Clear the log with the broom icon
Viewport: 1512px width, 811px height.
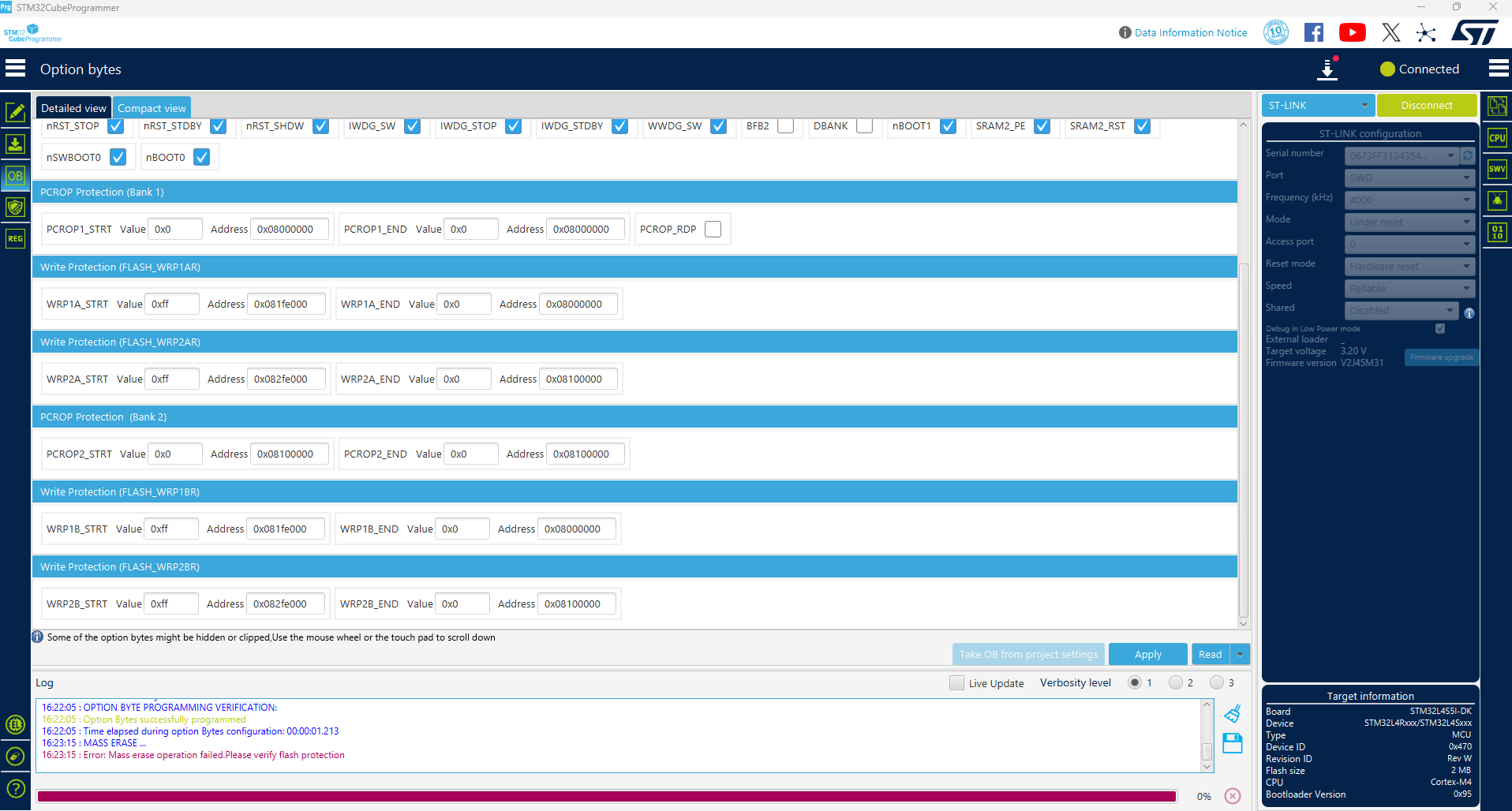[1233, 714]
